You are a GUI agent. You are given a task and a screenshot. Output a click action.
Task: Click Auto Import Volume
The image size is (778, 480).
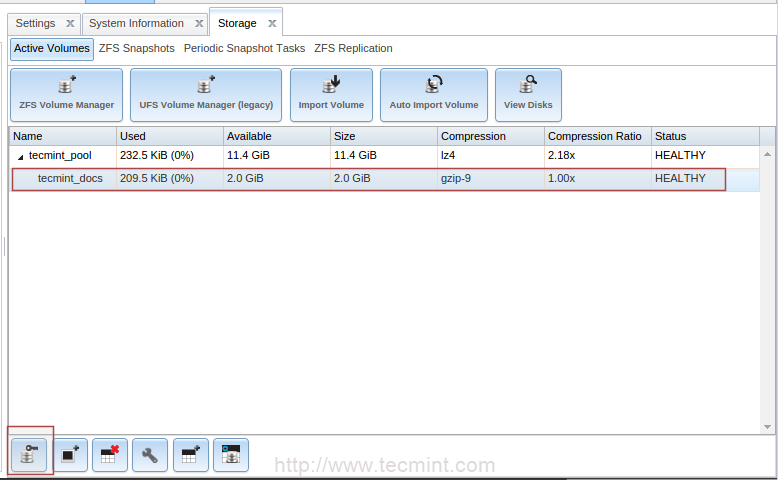tap(434, 95)
